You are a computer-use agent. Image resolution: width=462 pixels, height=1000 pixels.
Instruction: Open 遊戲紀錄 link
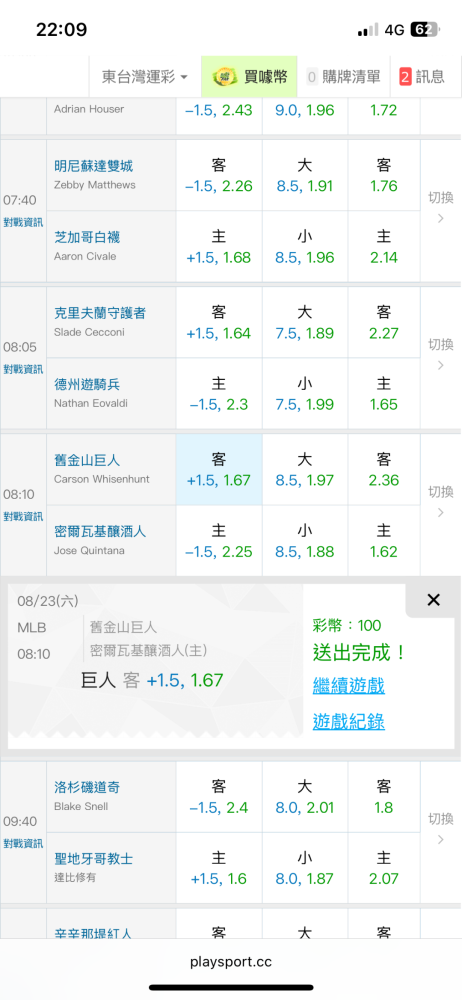[348, 721]
